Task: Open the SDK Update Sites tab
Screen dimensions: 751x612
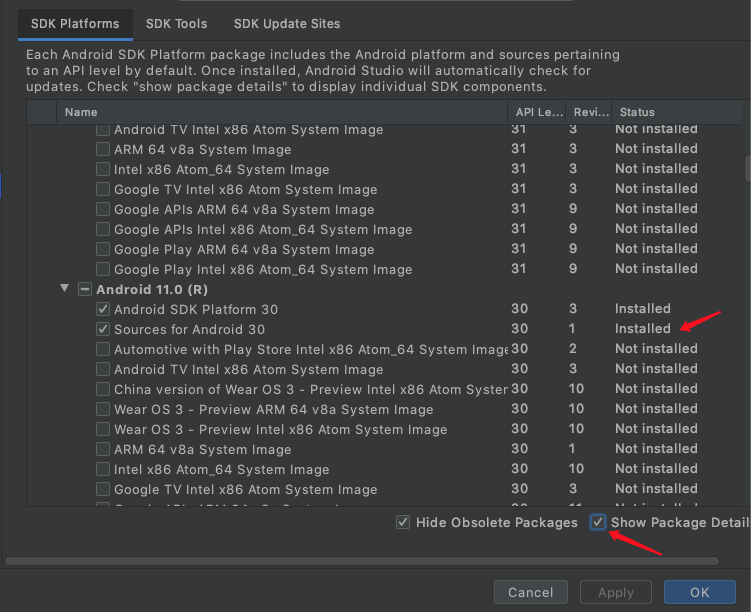Action: (287, 23)
